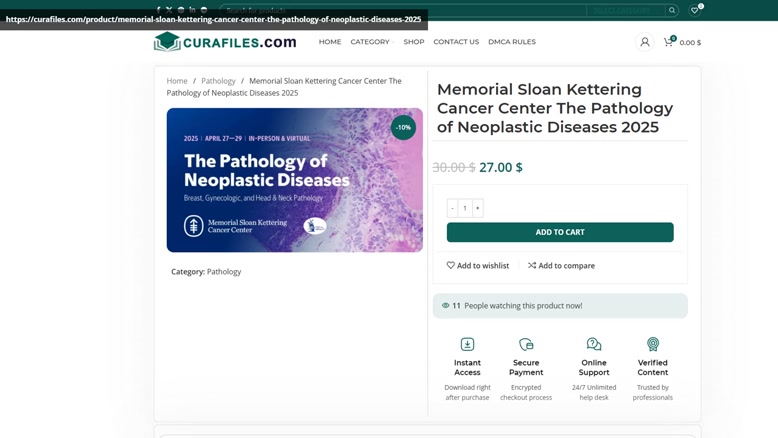Click the Online Support chat icon
Image resolution: width=778 pixels, height=438 pixels.
(x=594, y=344)
